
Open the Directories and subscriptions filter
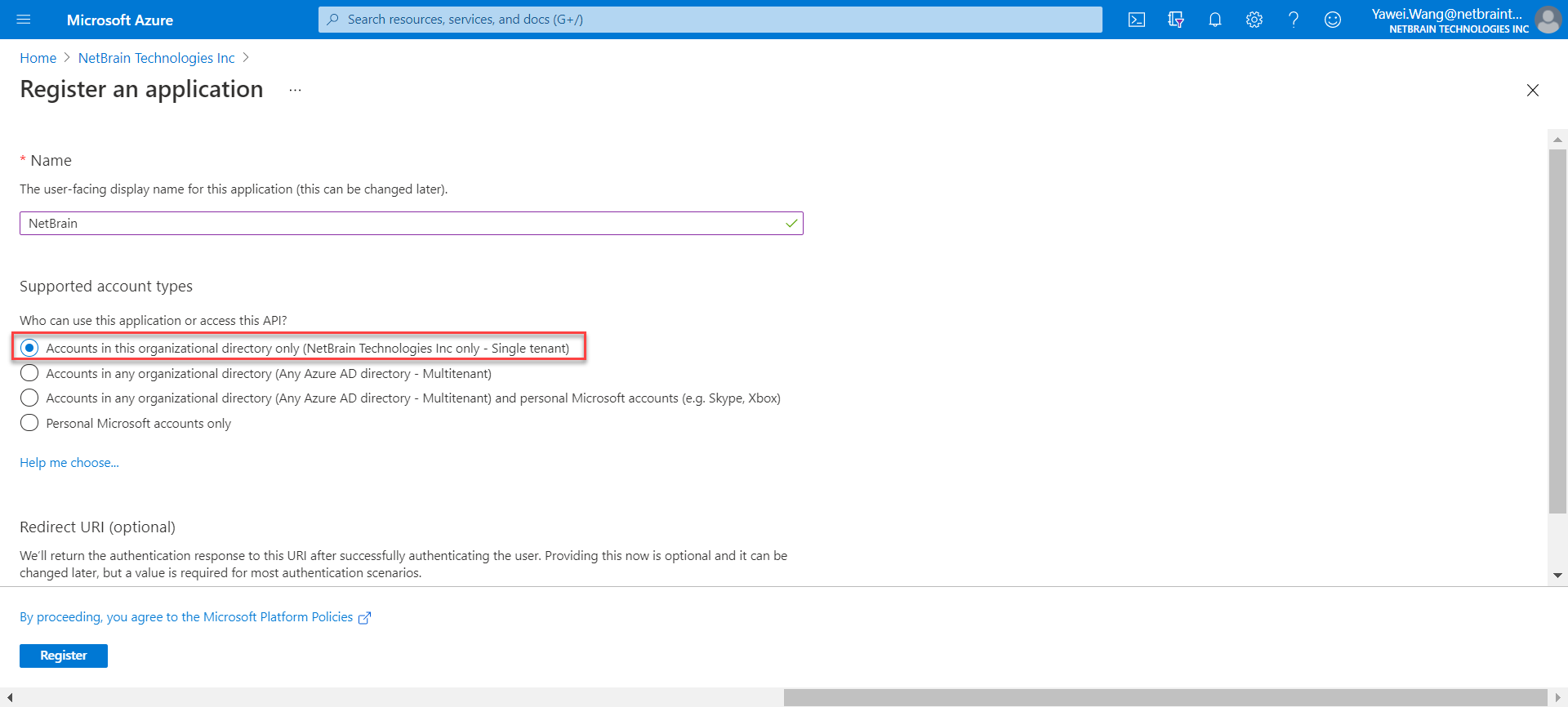tap(1175, 20)
